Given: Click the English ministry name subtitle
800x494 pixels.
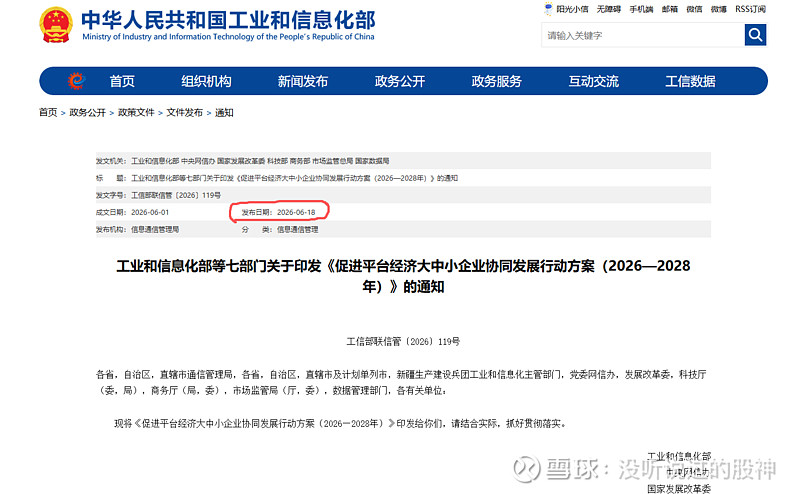Looking at the screenshot, I should click(x=228, y=37).
